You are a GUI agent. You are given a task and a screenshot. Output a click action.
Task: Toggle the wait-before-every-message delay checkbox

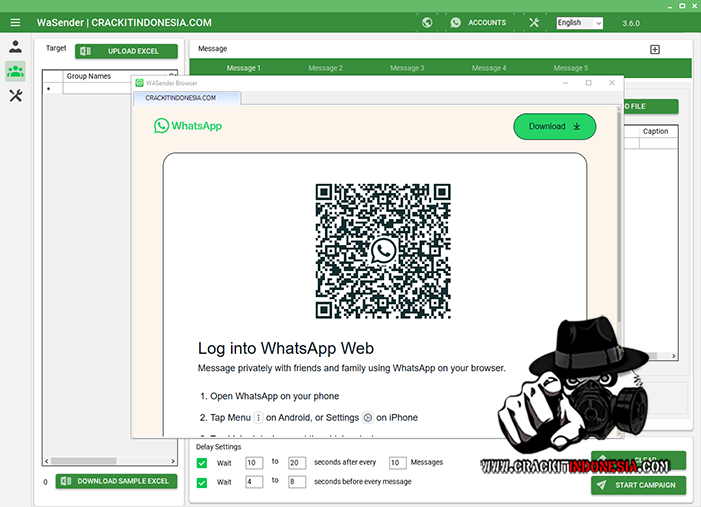[x=203, y=481]
